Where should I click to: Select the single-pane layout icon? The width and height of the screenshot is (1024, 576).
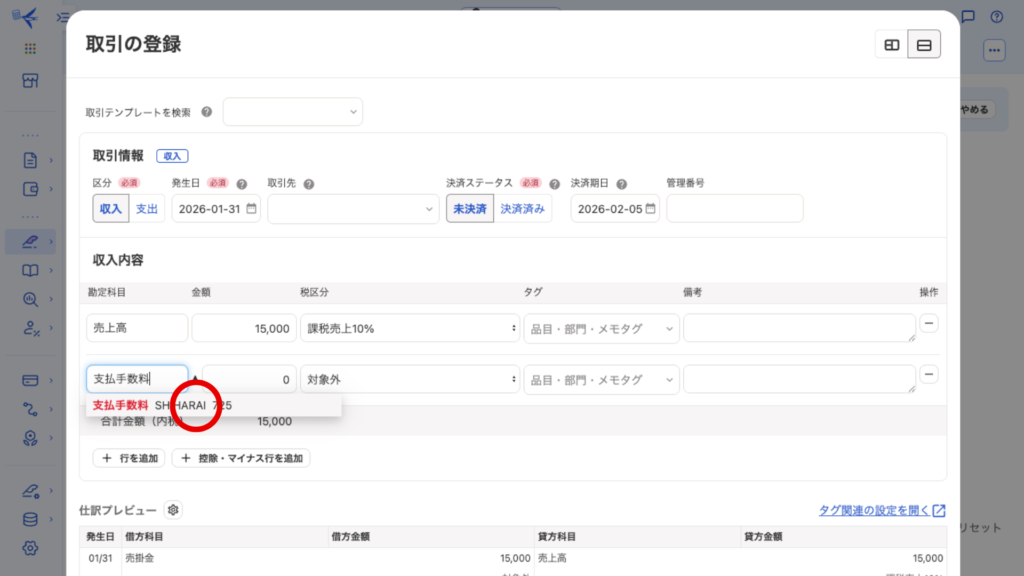pos(924,45)
